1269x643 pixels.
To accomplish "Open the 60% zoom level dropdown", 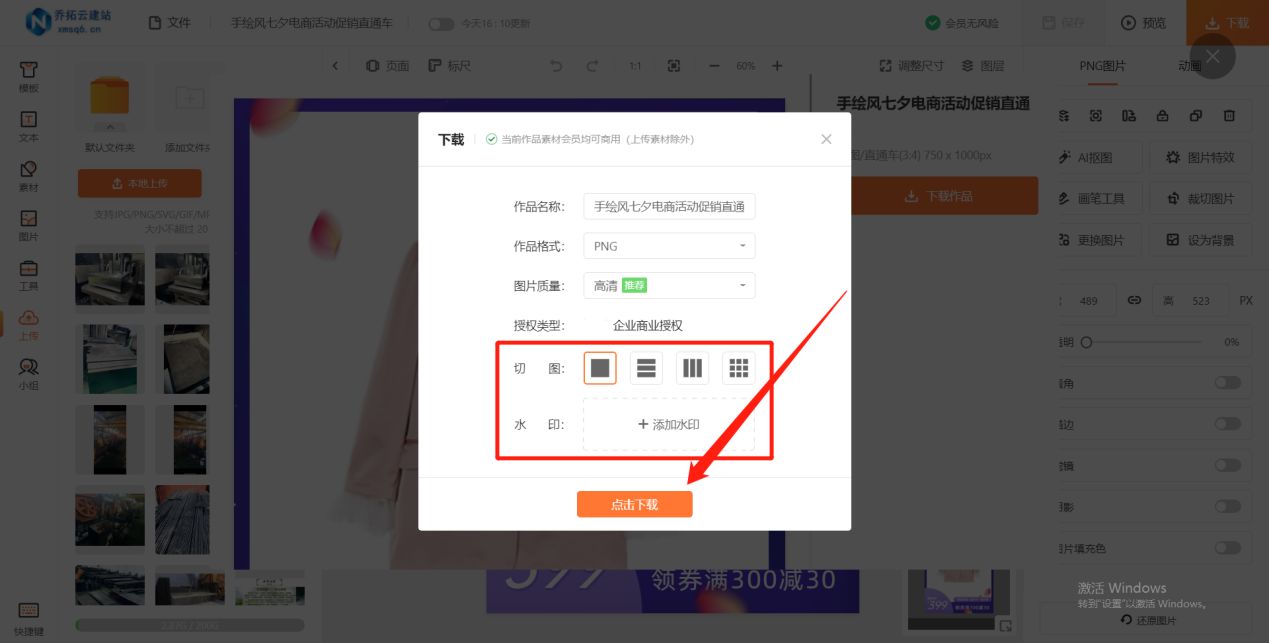I will (x=745, y=66).
